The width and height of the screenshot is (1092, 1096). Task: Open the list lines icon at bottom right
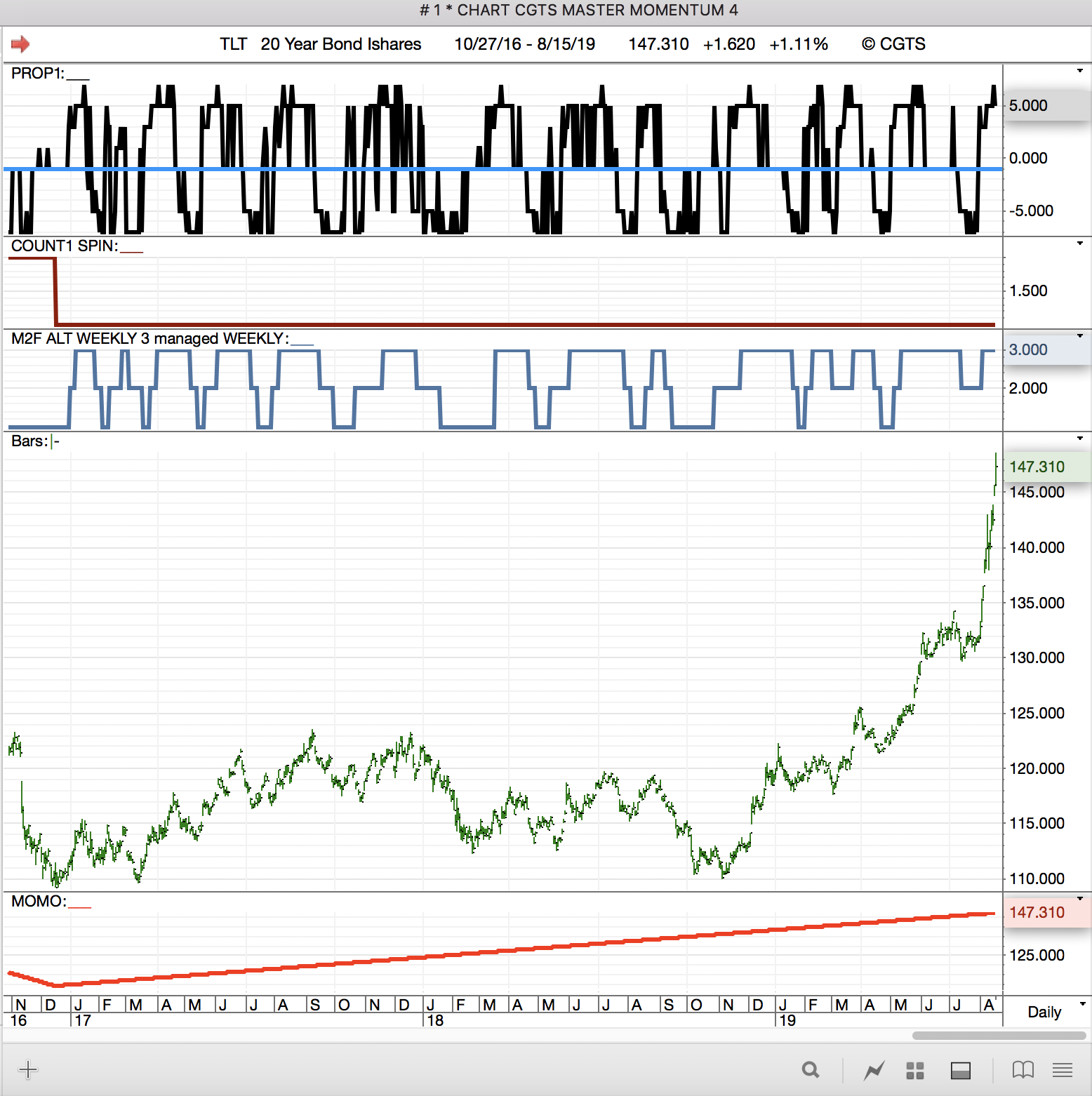coord(1063,1070)
